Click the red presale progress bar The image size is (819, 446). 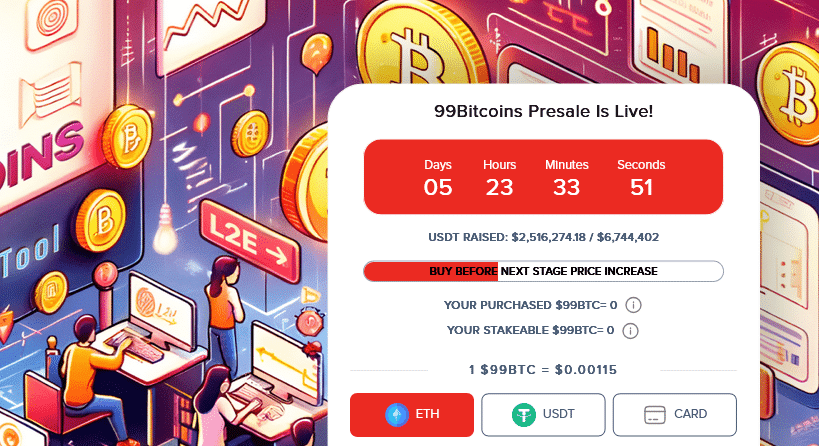click(543, 271)
